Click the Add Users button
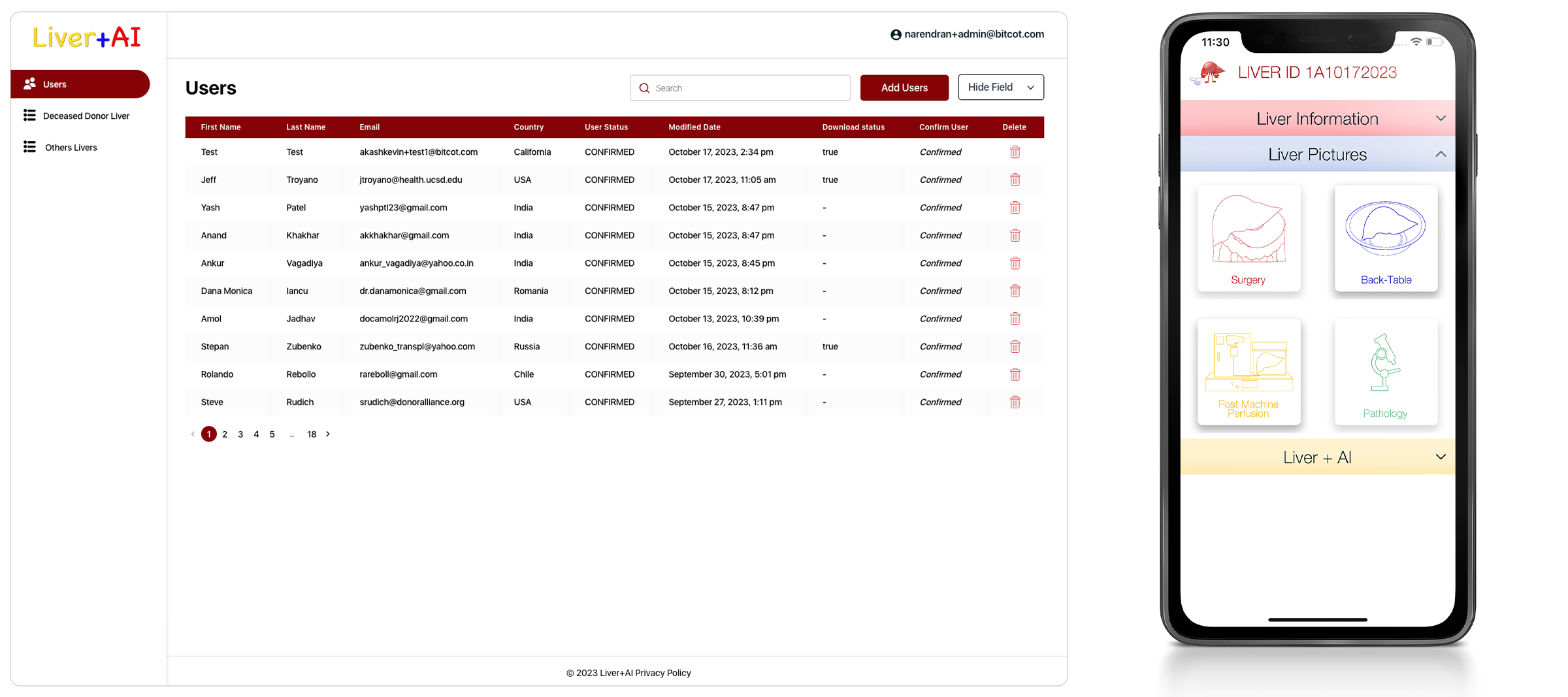Image resolution: width=1568 pixels, height=697 pixels. (904, 88)
